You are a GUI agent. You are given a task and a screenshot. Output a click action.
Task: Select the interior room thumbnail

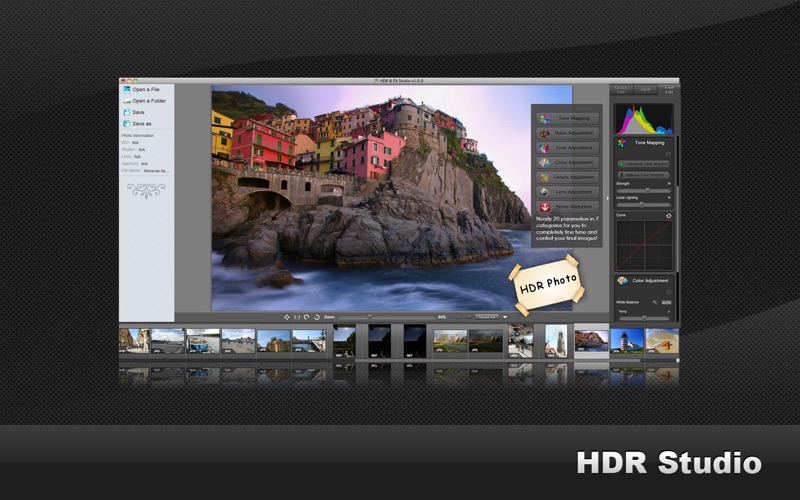point(521,341)
